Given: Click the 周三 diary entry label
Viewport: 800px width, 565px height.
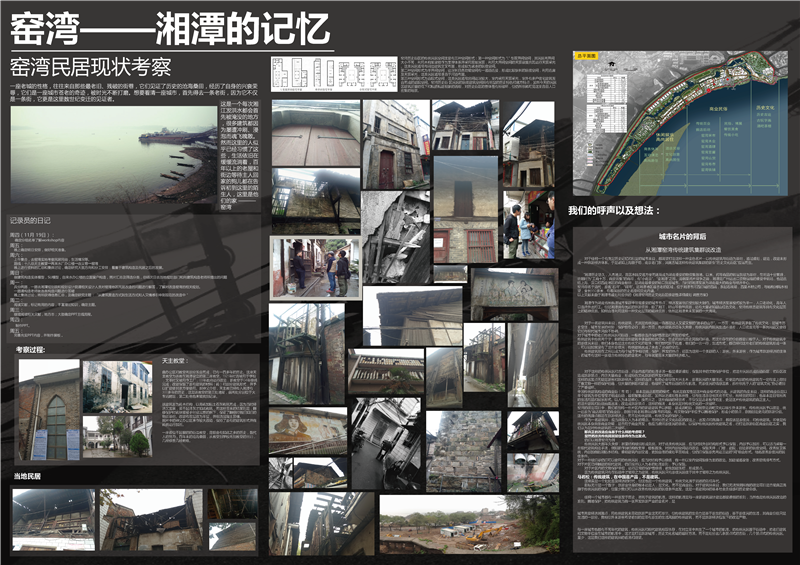Looking at the screenshot, I should tap(15, 310).
